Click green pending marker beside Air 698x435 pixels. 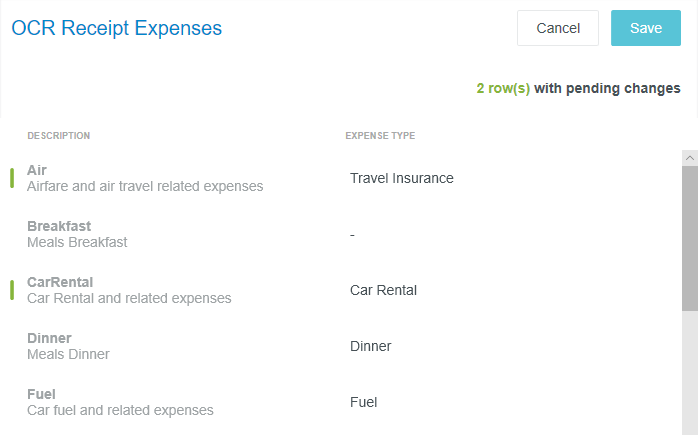pos(11,178)
